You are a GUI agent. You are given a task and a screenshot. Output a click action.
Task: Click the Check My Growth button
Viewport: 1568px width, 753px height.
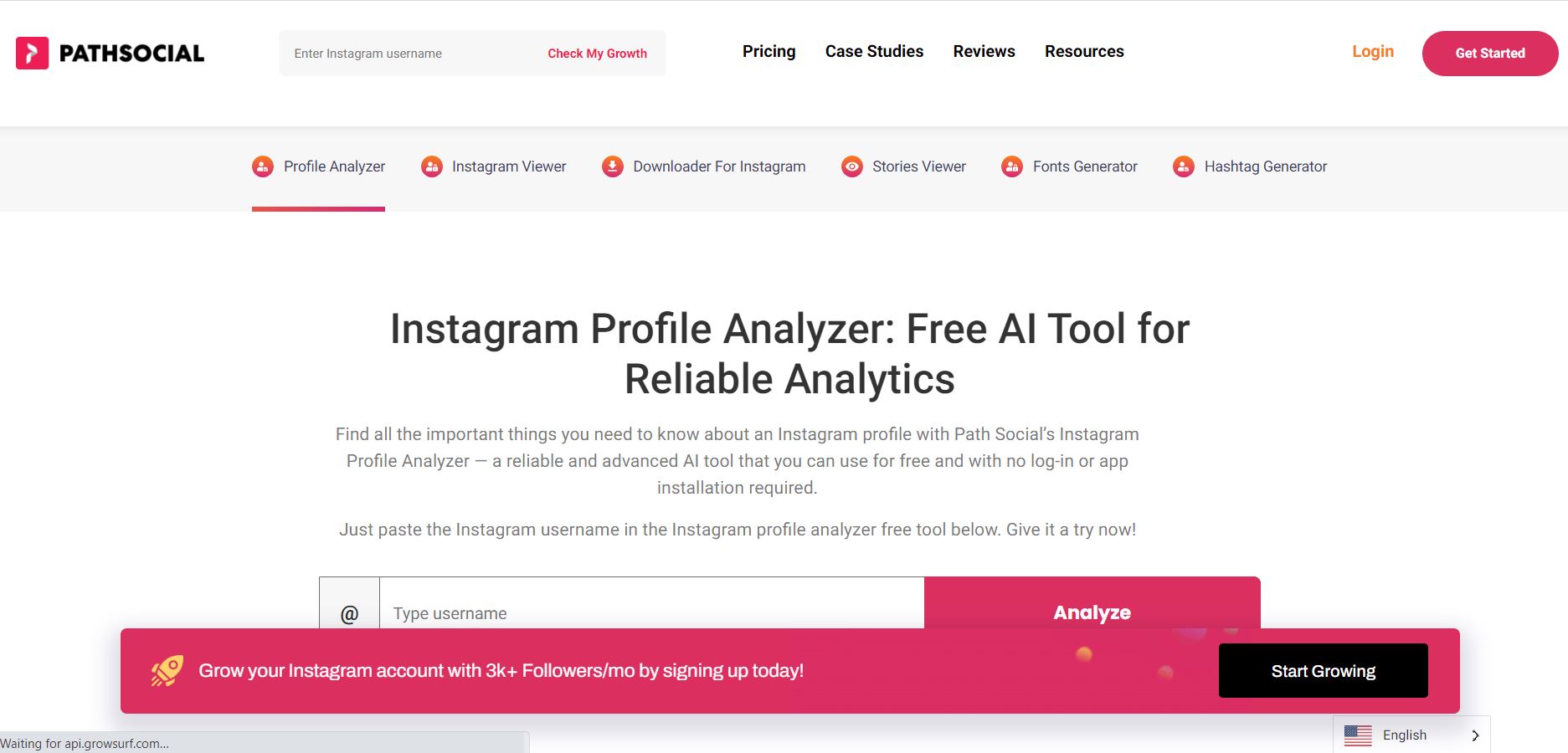[x=597, y=54]
